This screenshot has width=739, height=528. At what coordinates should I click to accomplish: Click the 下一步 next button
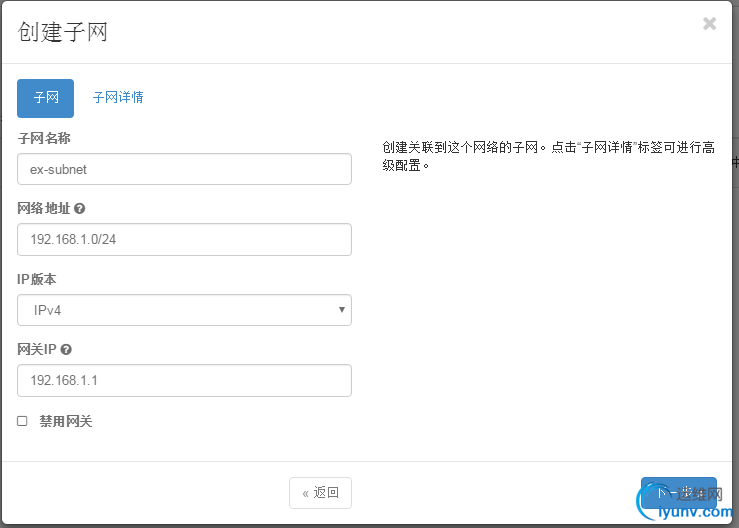(x=678, y=493)
